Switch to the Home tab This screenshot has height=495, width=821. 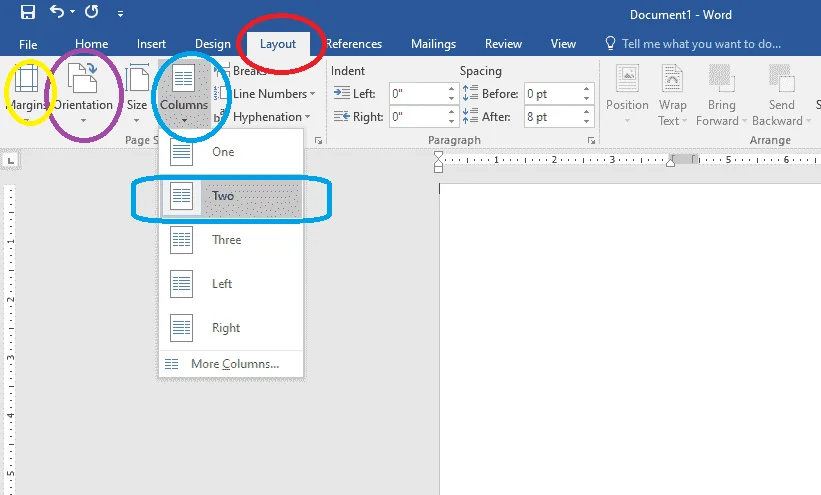click(x=91, y=44)
